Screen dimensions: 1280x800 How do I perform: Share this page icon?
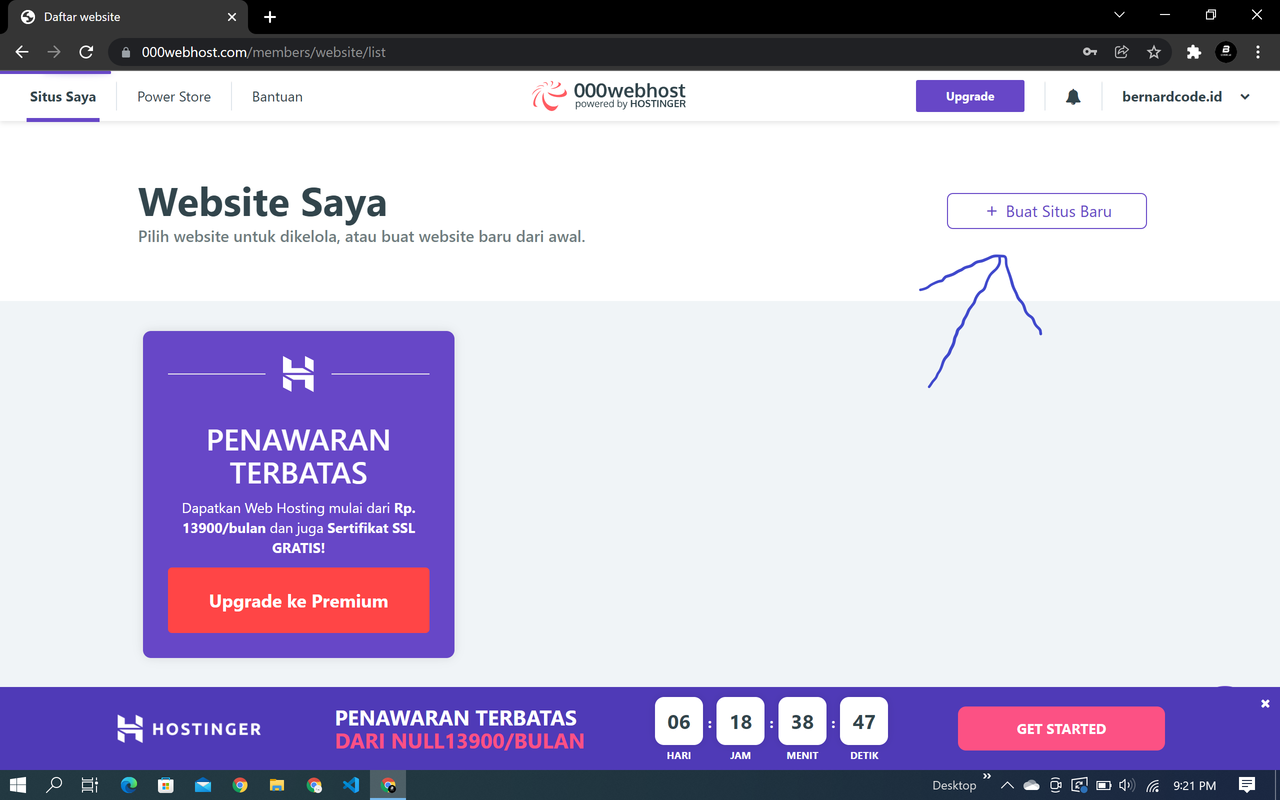pyautogui.click(x=1122, y=52)
